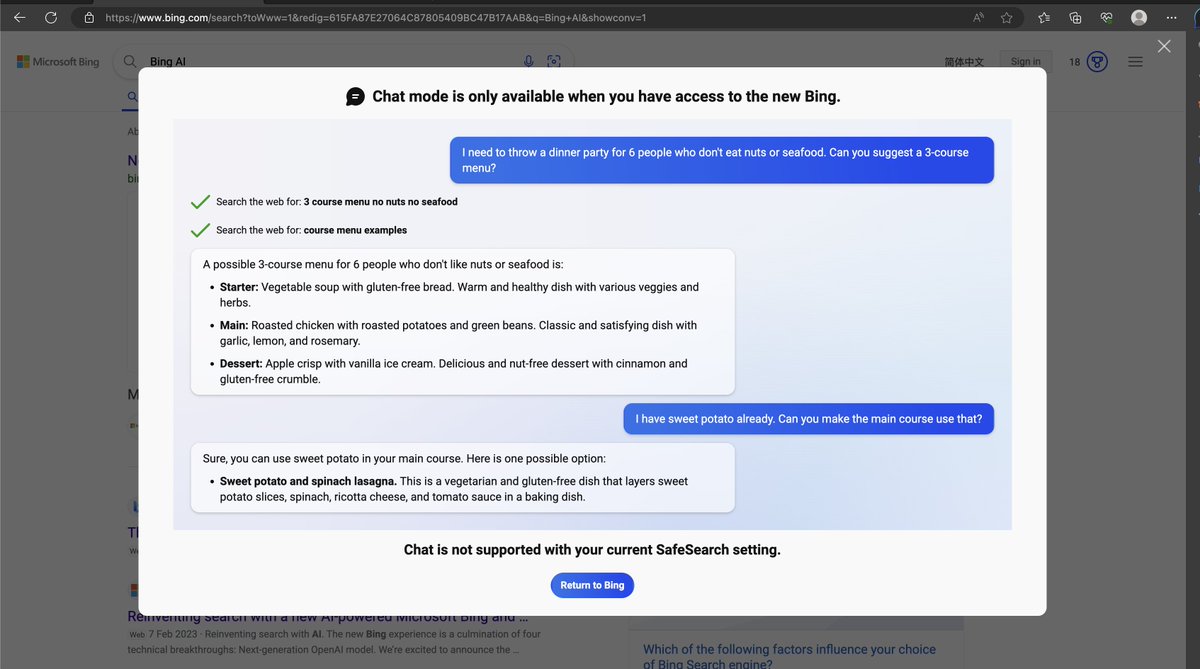1200x669 pixels.
Task: Click green checkmark beside course menu examples
Action: click(200, 230)
